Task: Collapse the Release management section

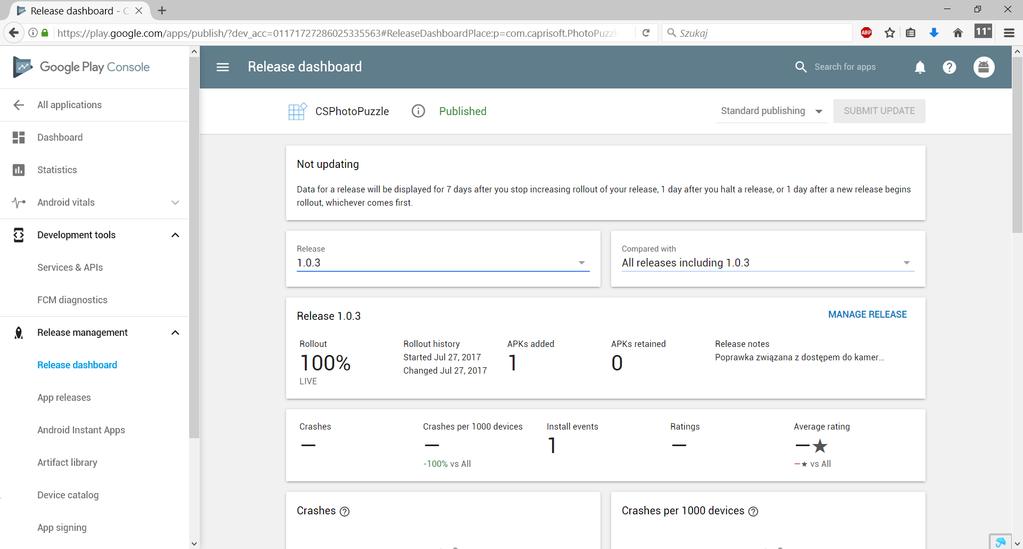Action: (x=175, y=333)
